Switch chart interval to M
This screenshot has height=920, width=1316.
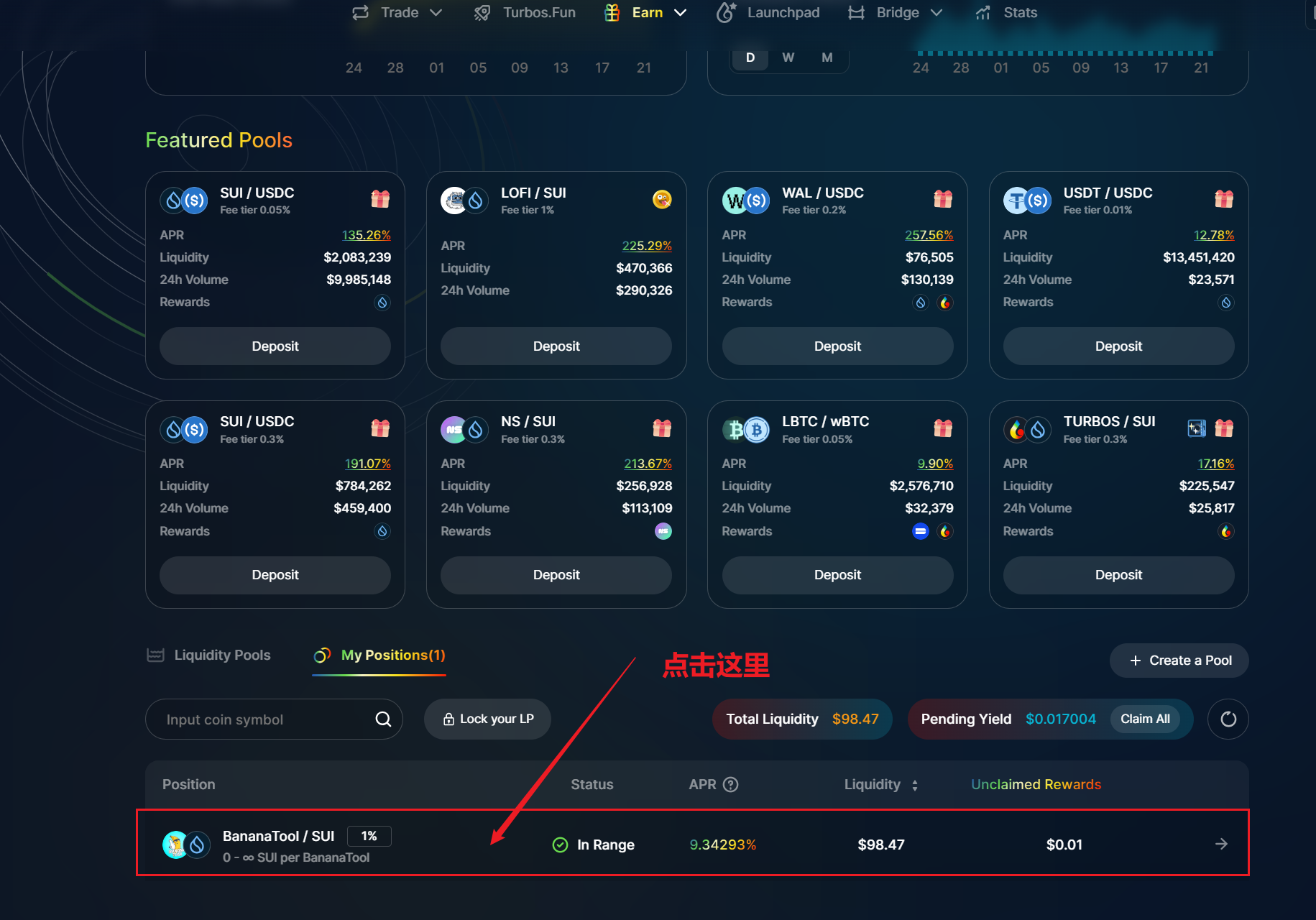[x=827, y=57]
